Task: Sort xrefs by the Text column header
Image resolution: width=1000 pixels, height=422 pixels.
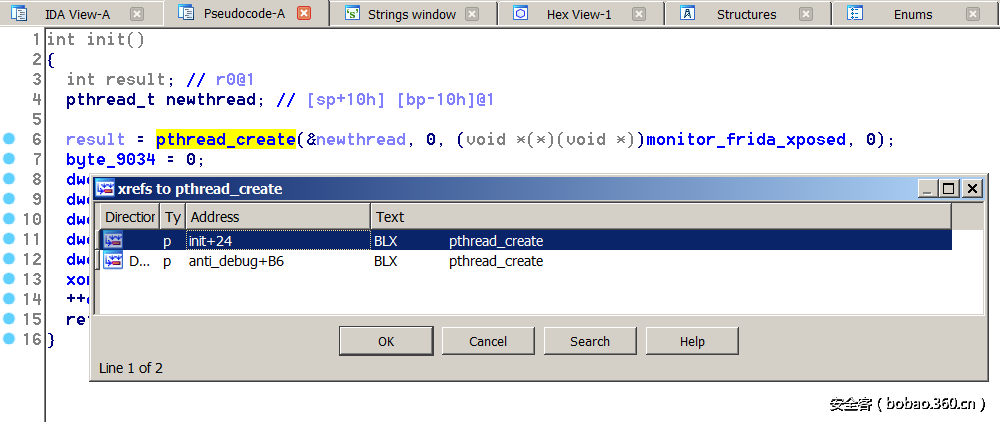Action: click(660, 216)
